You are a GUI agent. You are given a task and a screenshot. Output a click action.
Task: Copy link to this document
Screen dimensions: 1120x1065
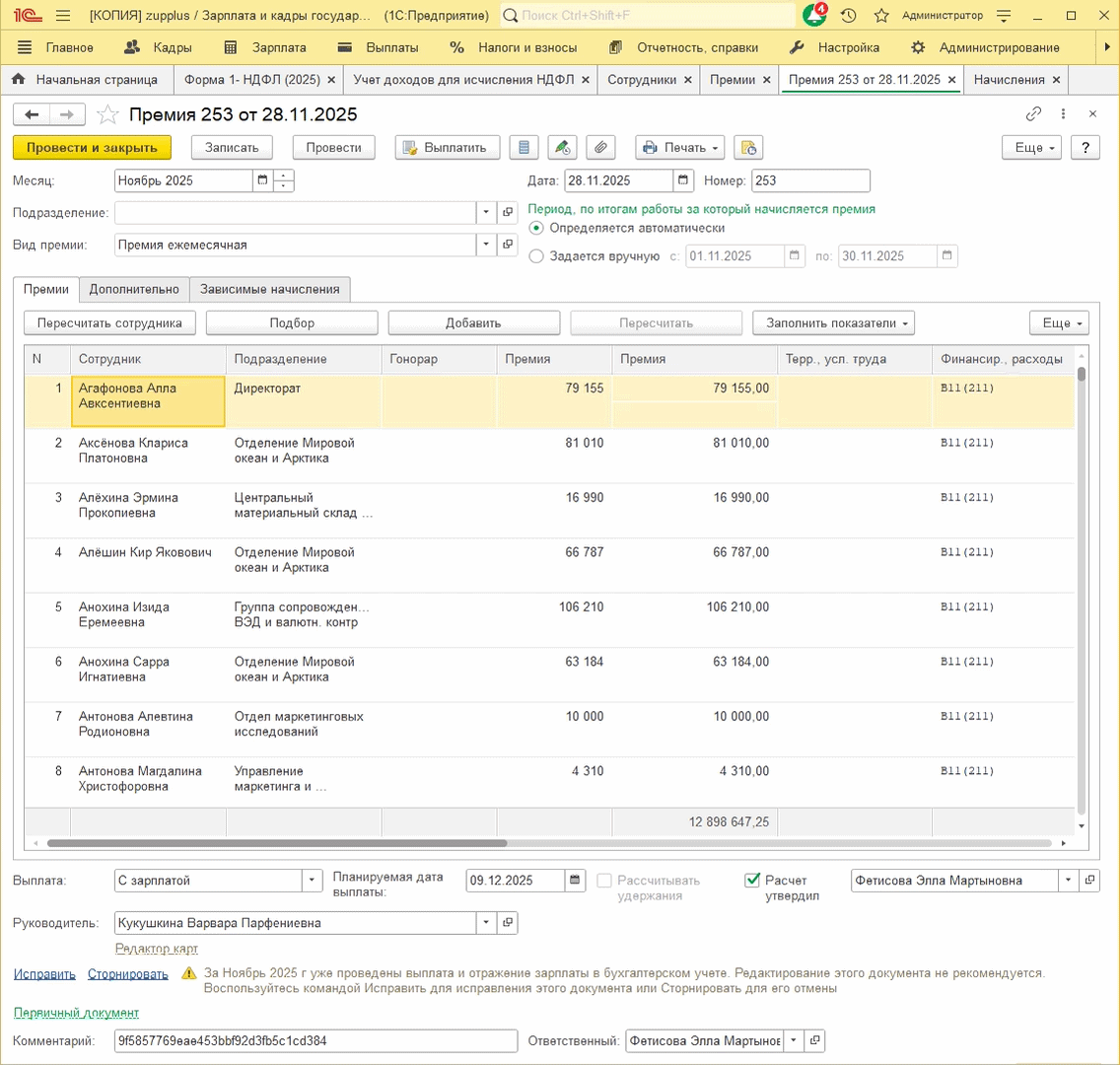coord(1033,113)
